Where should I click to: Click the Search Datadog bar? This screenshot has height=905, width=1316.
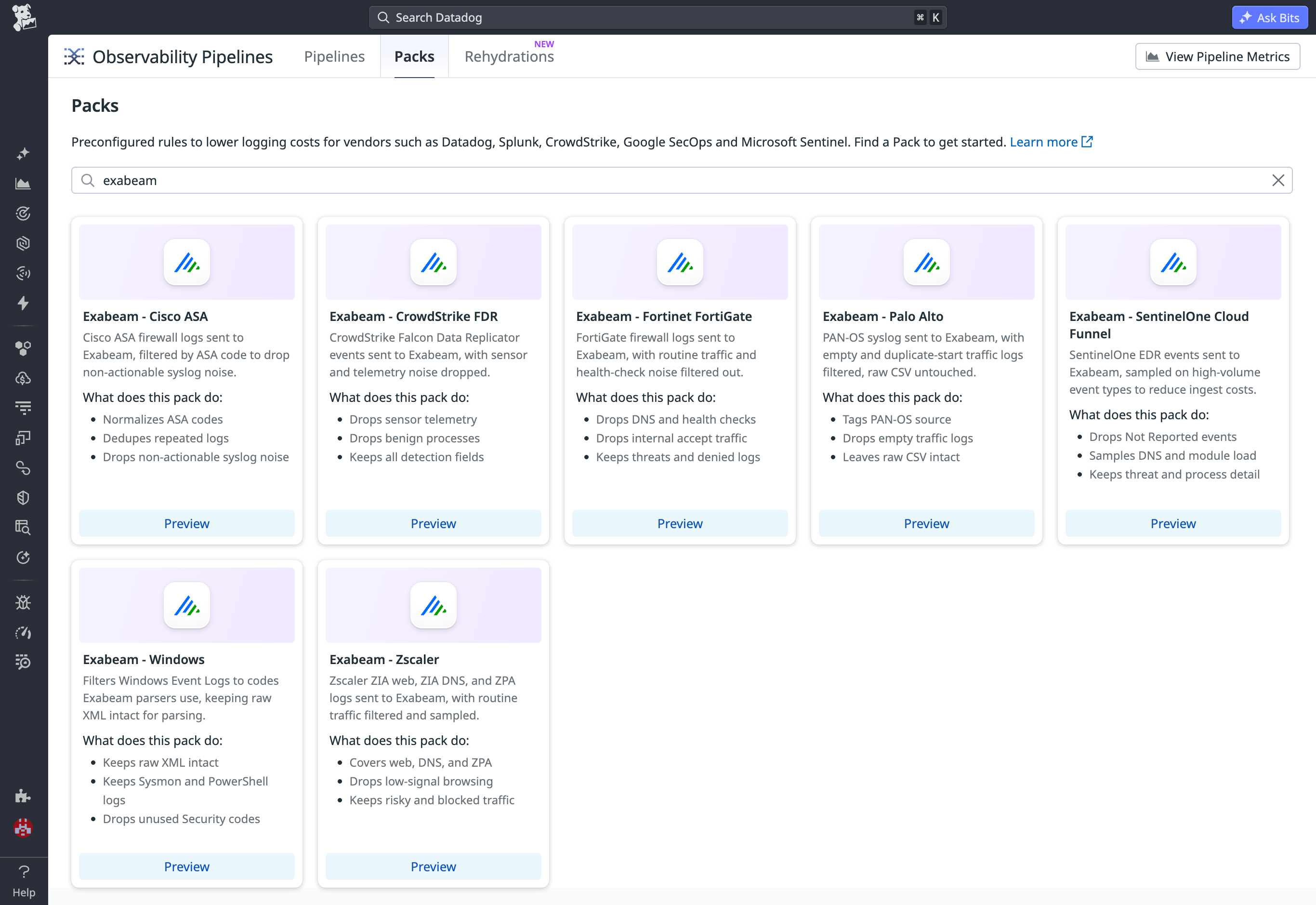tap(658, 17)
